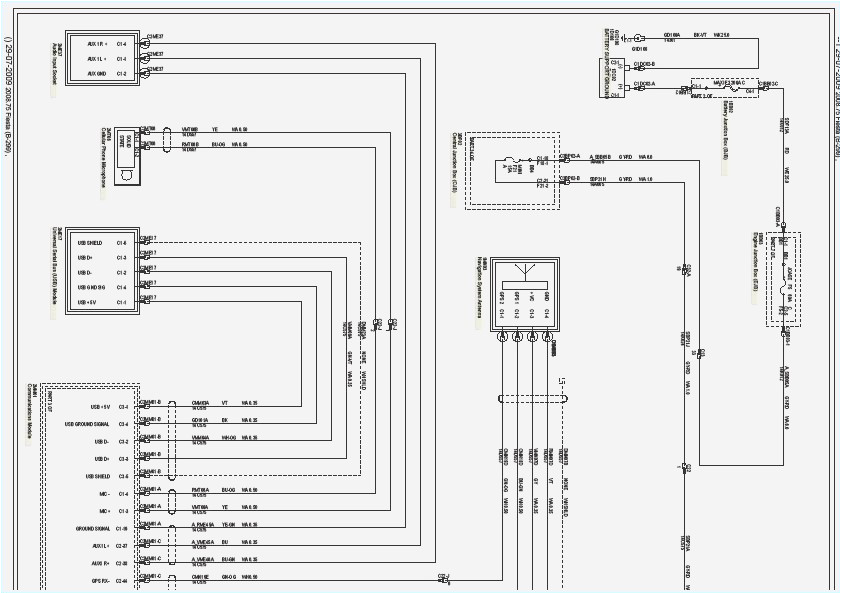
Task: Select the antenna icon in Navigation System Antenna
Action: 525,270
